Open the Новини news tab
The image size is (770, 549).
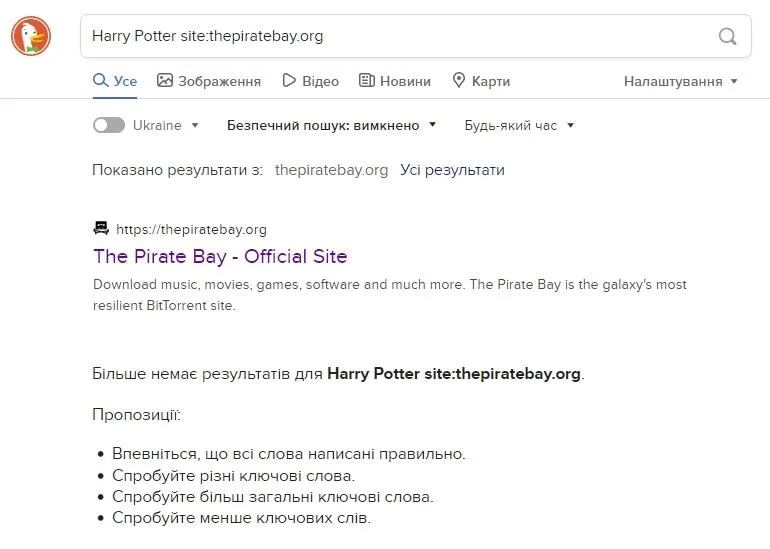point(395,81)
